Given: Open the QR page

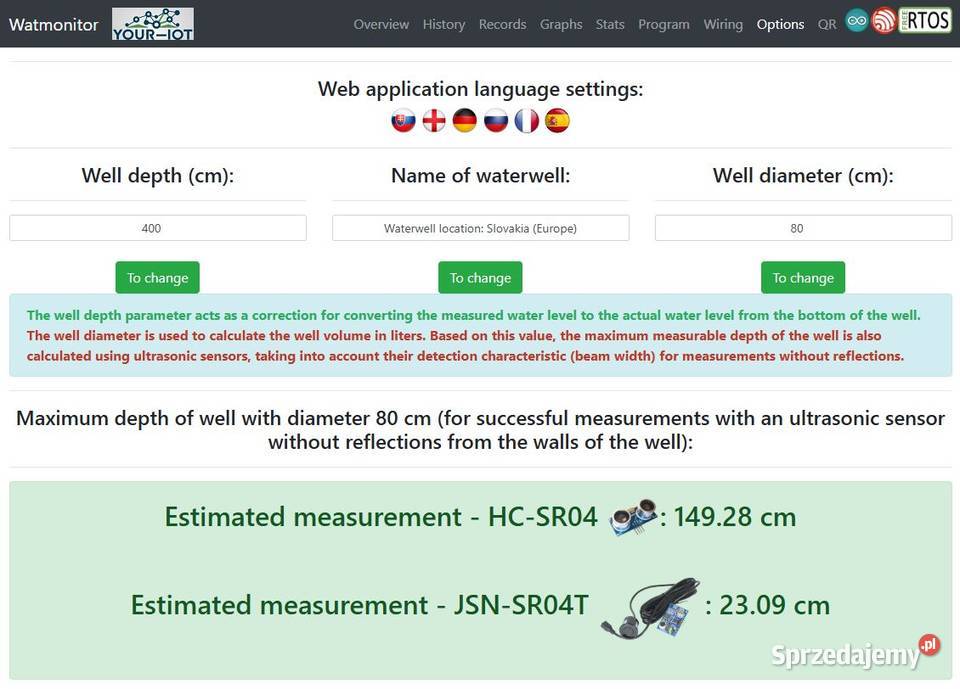Looking at the screenshot, I should (827, 24).
